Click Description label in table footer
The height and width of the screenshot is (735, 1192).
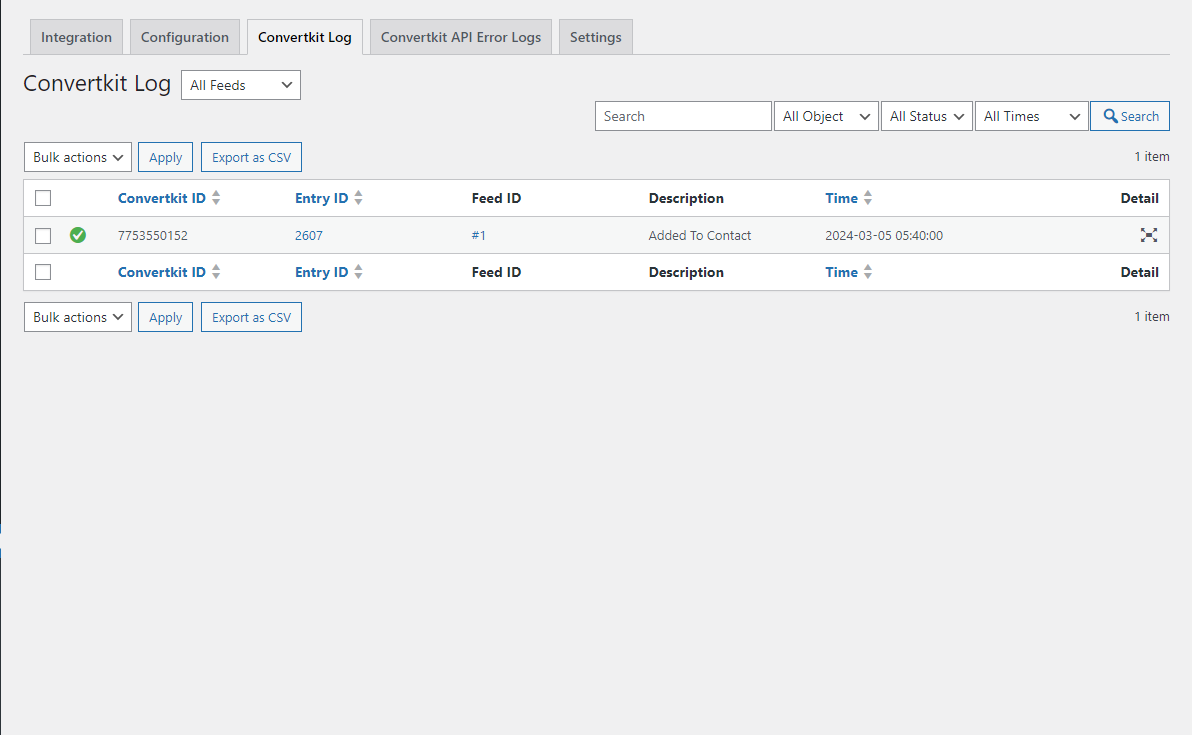(686, 272)
